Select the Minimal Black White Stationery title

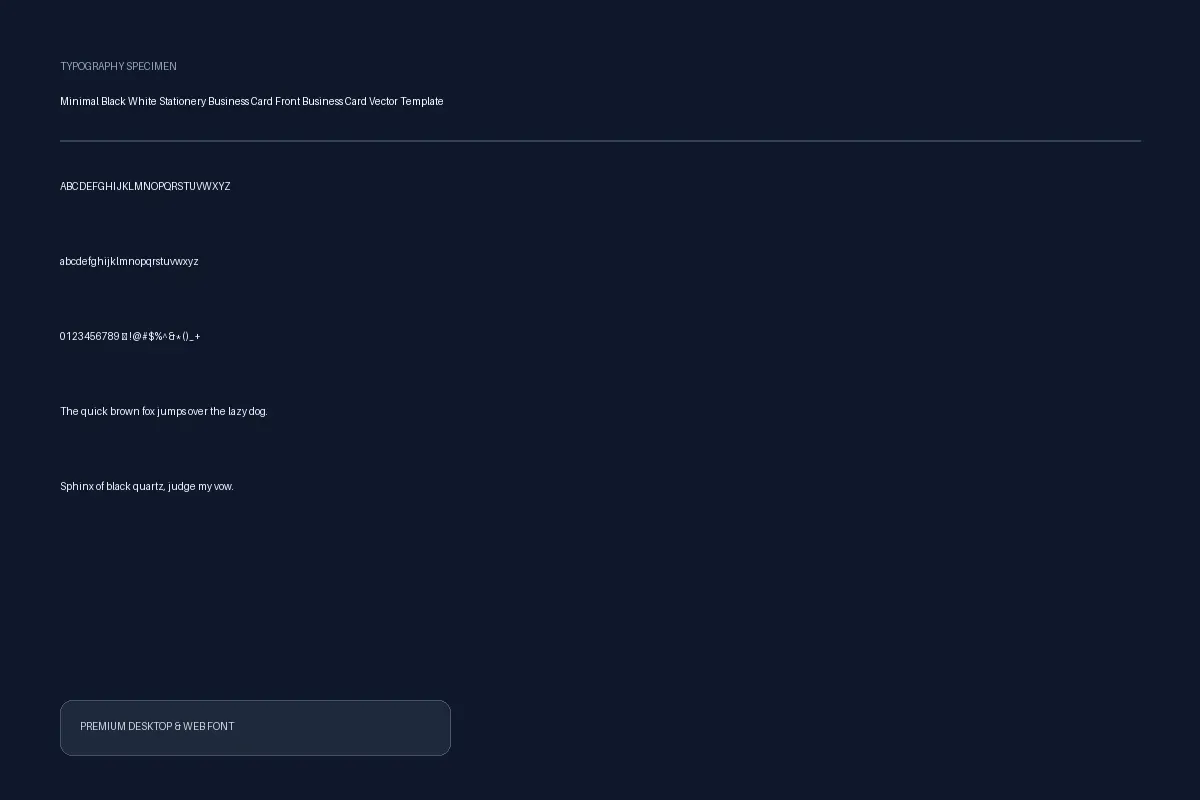pyautogui.click(x=252, y=101)
